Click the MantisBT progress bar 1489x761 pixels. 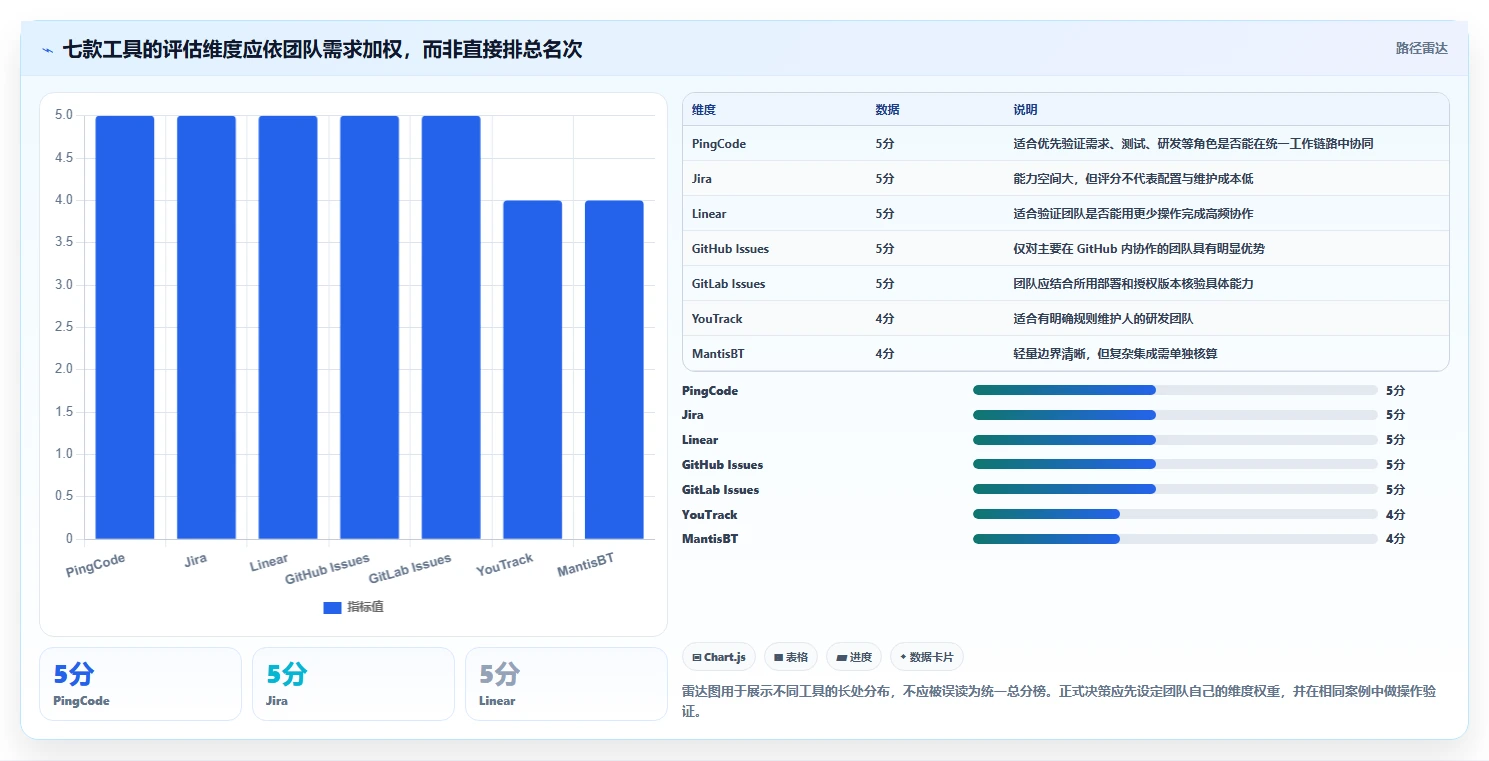1175,539
